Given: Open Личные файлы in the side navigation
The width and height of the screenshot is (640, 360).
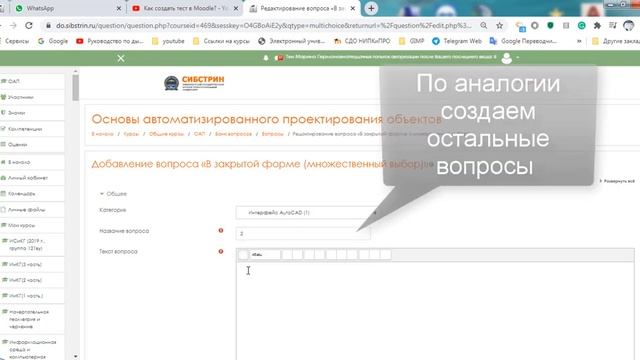Looking at the screenshot, I should pyautogui.click(x=32, y=210).
